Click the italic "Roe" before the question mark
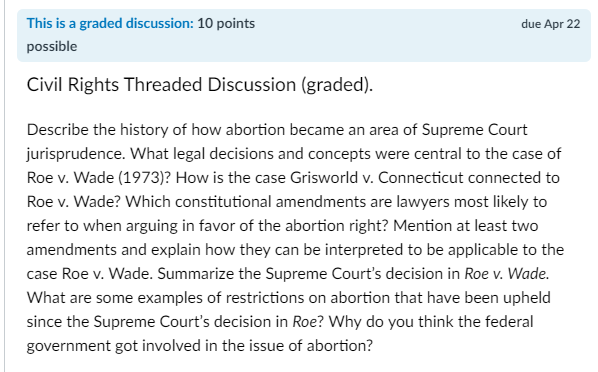 pos(304,322)
